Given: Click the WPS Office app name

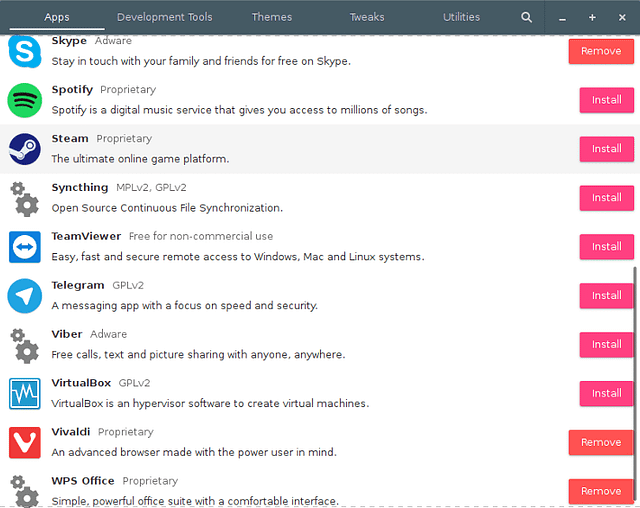Looking at the screenshot, I should pos(83,481).
